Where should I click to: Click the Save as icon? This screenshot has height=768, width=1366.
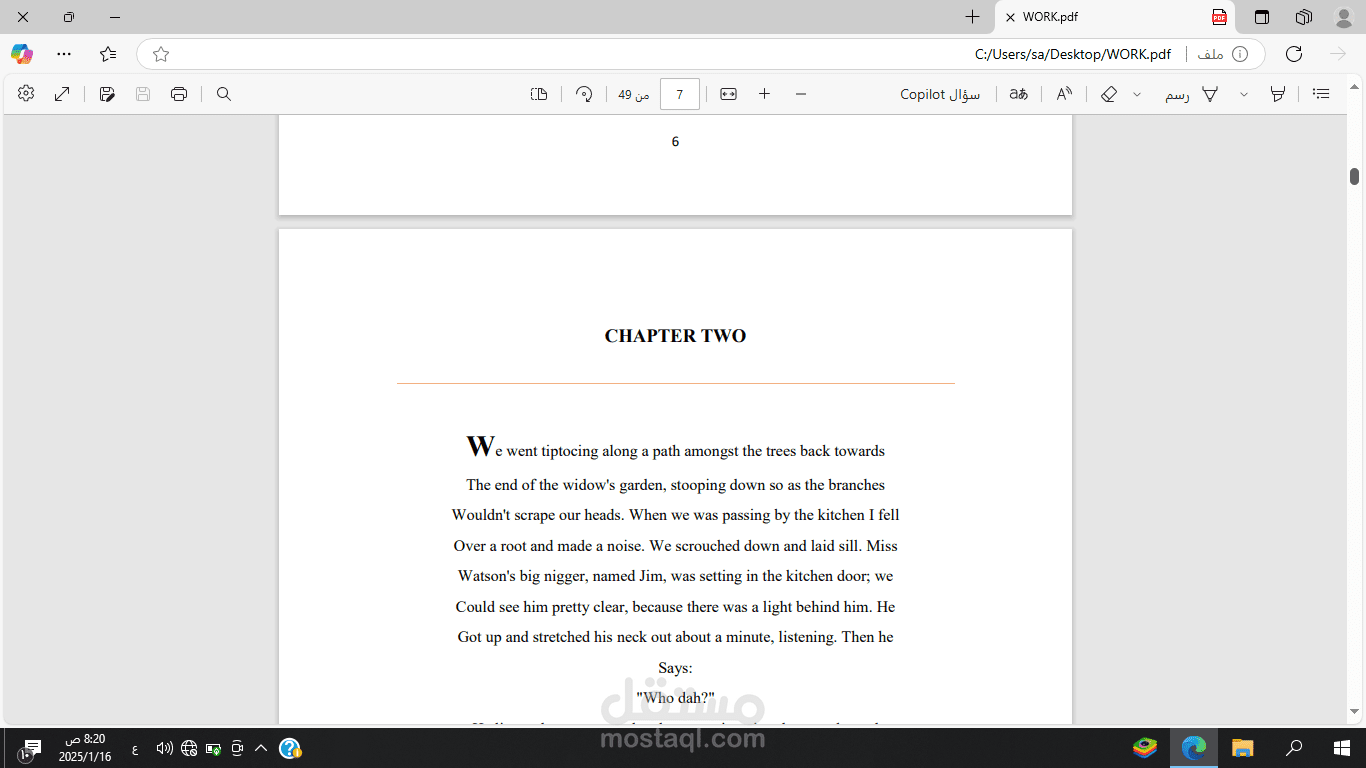coord(107,94)
